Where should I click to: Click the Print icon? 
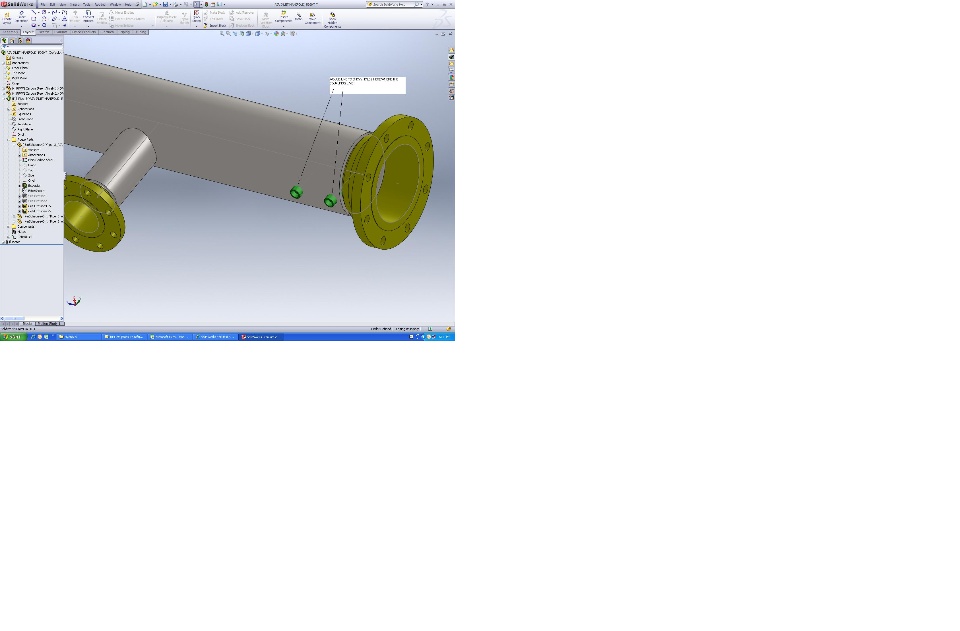point(176,4)
